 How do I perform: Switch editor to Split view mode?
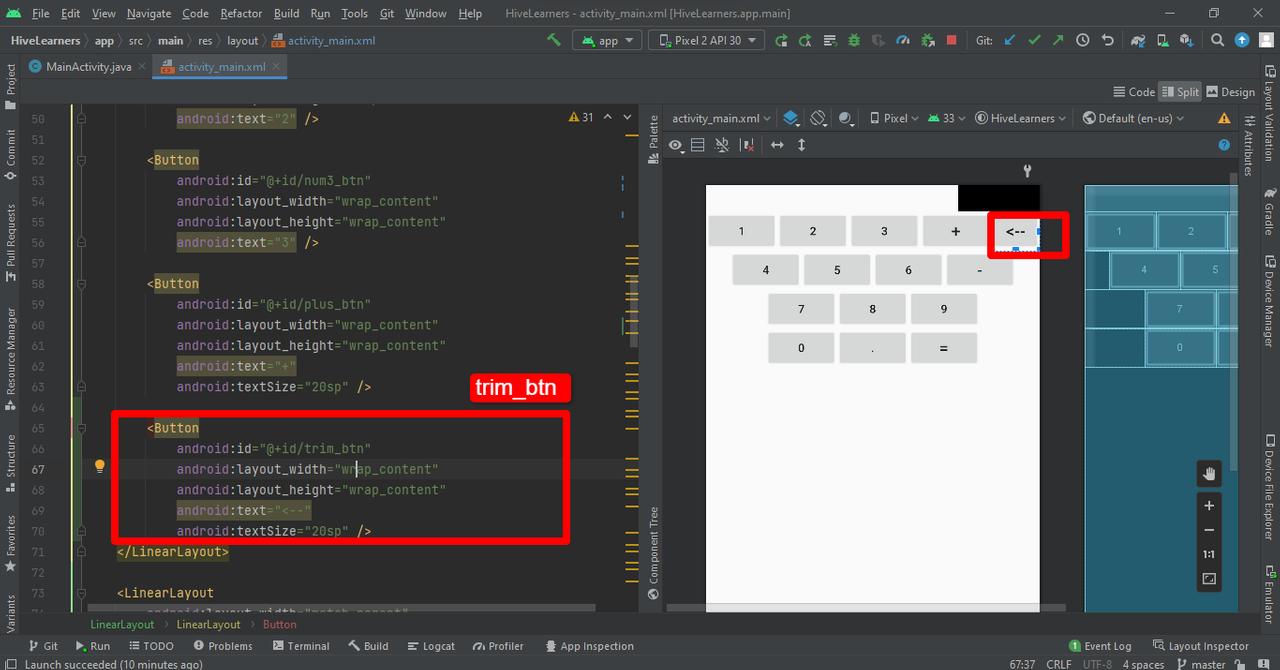[x=1180, y=91]
